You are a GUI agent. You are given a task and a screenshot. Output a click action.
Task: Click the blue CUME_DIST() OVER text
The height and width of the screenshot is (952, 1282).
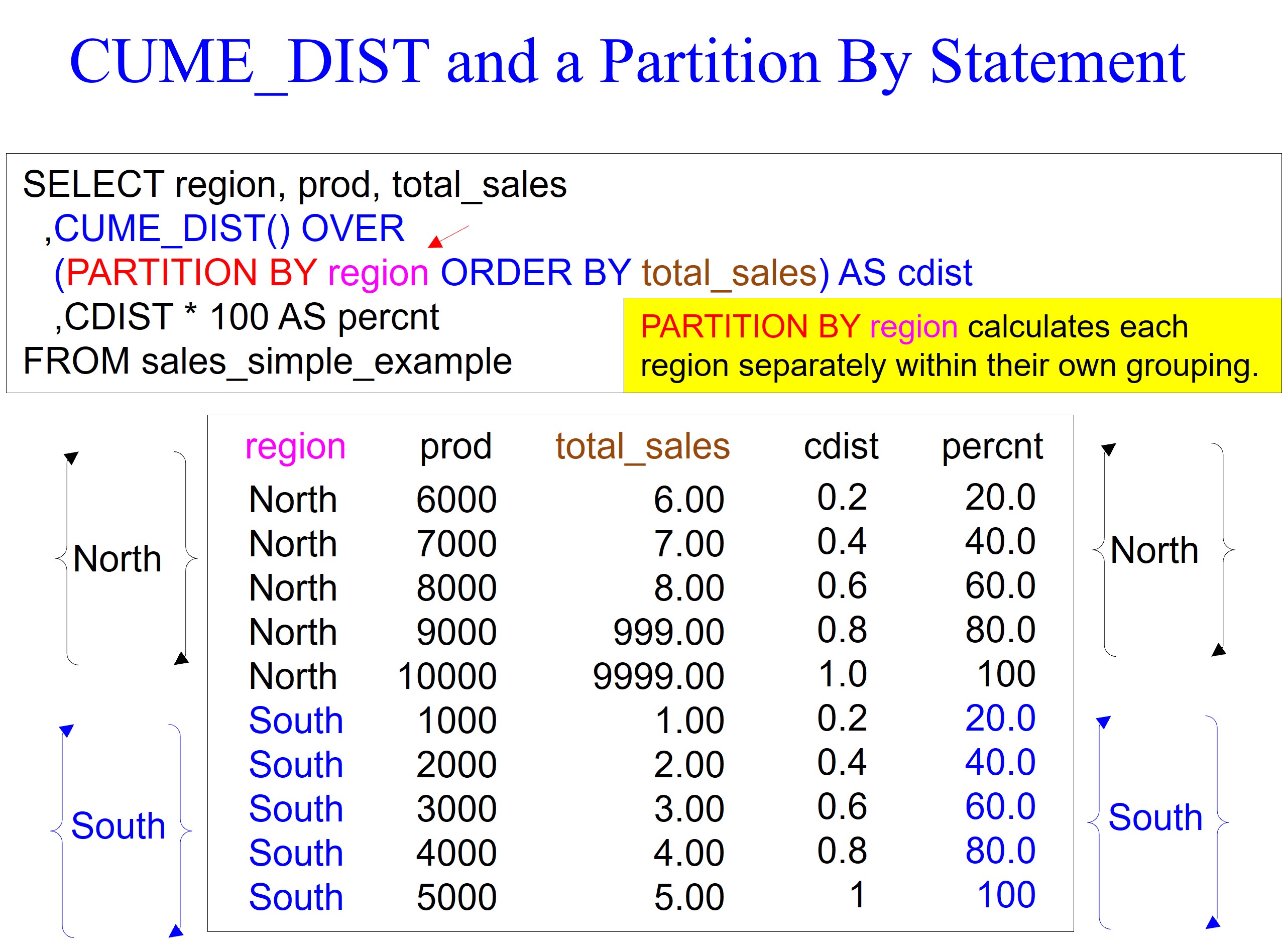(229, 228)
